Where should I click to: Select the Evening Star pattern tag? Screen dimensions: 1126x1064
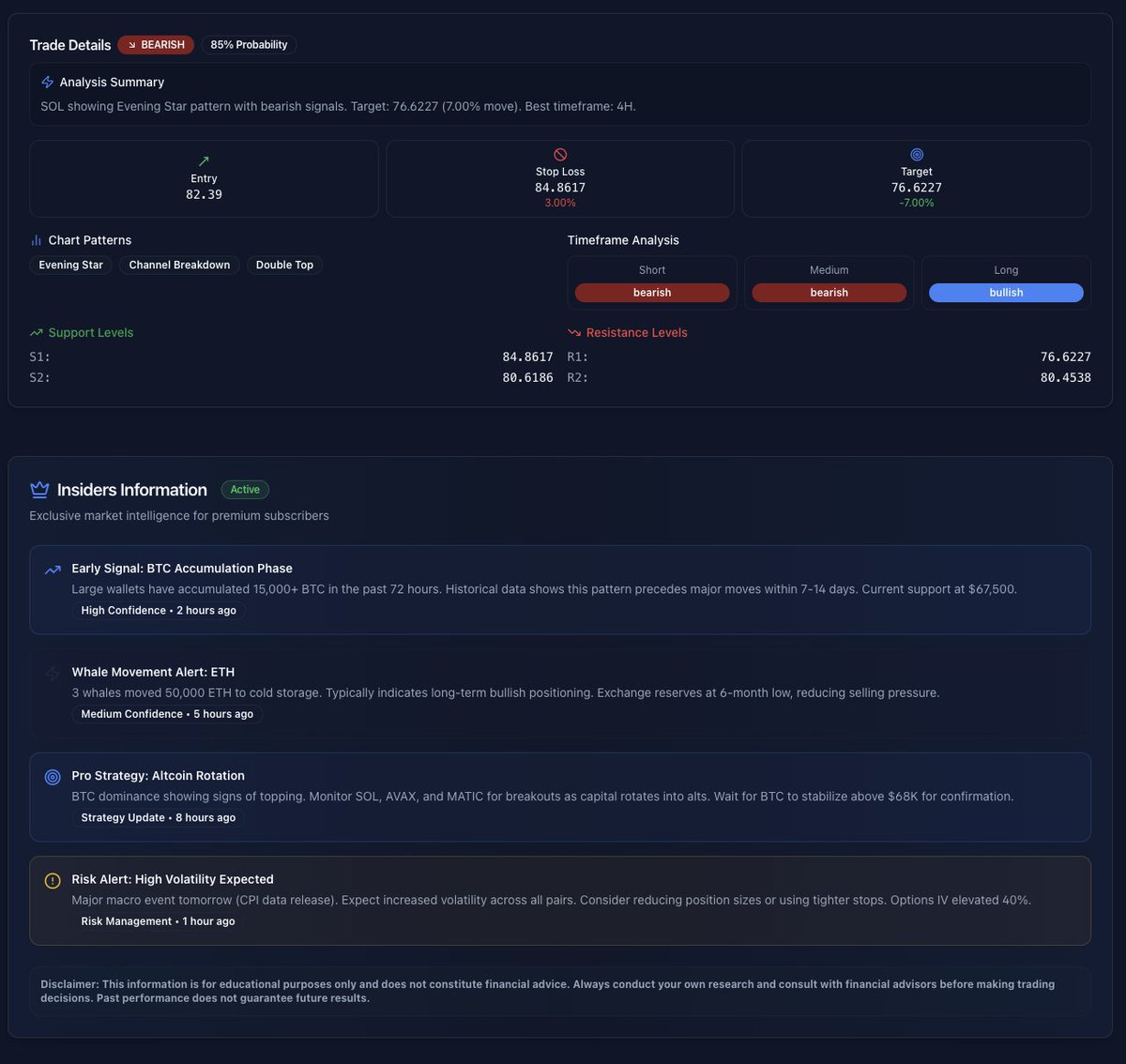pos(71,266)
